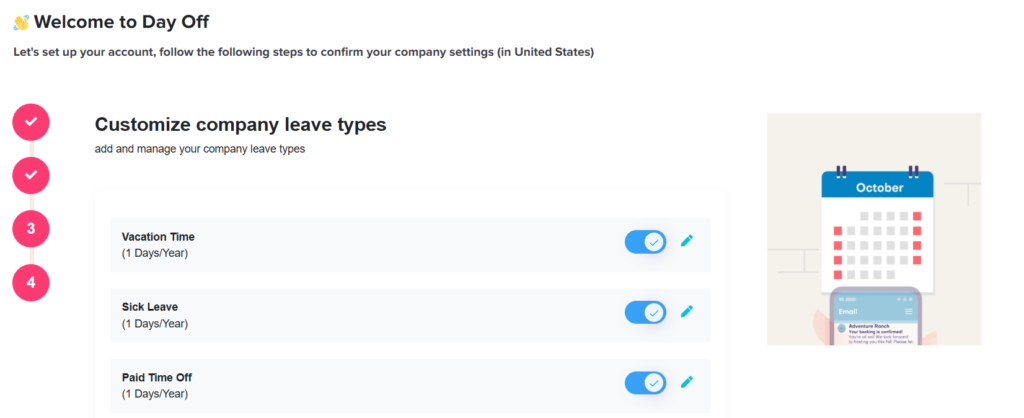
Task: Click the October calendar illustration
Action: (x=876, y=226)
